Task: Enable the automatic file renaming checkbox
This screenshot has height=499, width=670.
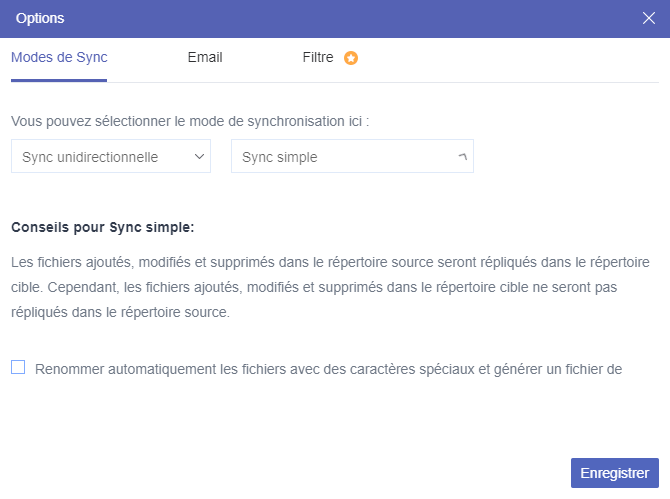Action: point(18,367)
